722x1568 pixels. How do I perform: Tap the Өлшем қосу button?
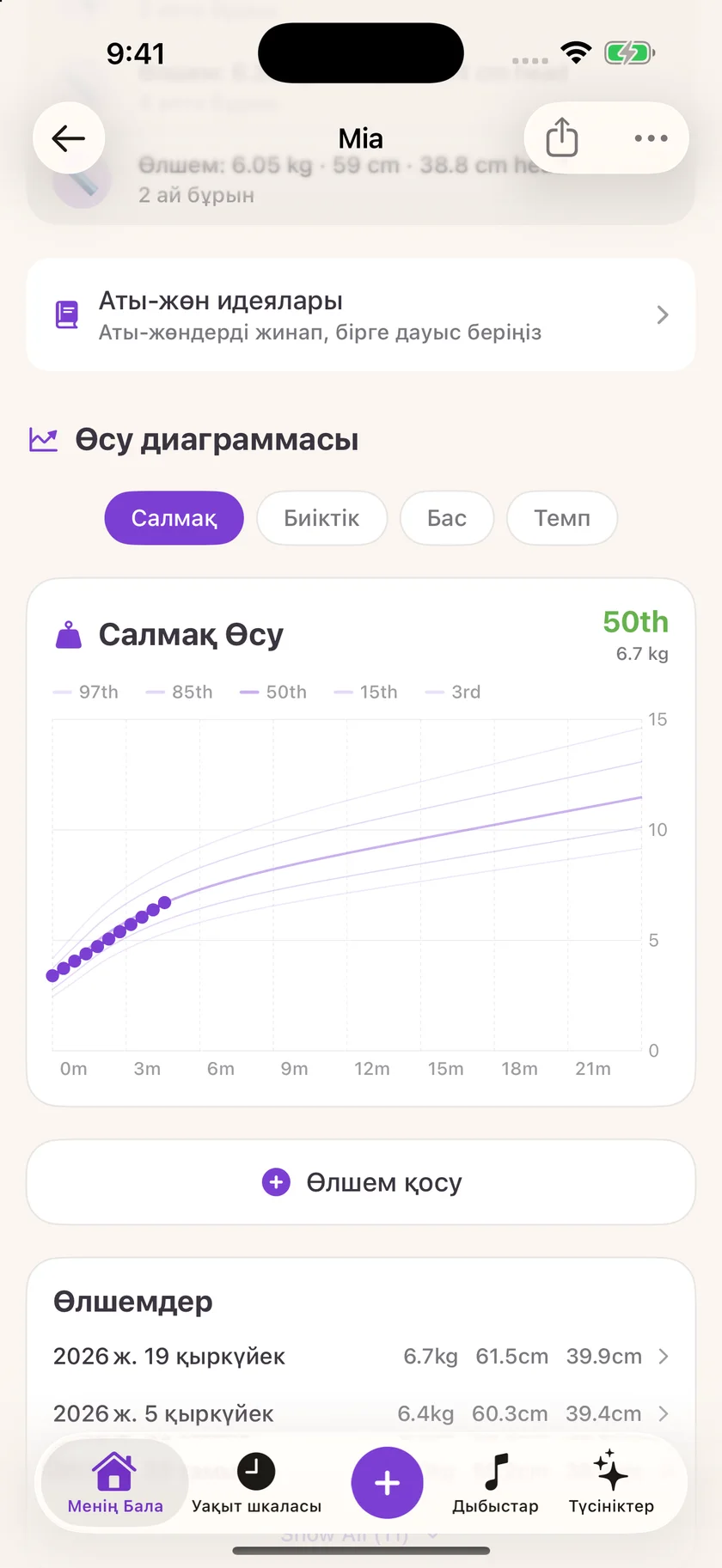(361, 1182)
